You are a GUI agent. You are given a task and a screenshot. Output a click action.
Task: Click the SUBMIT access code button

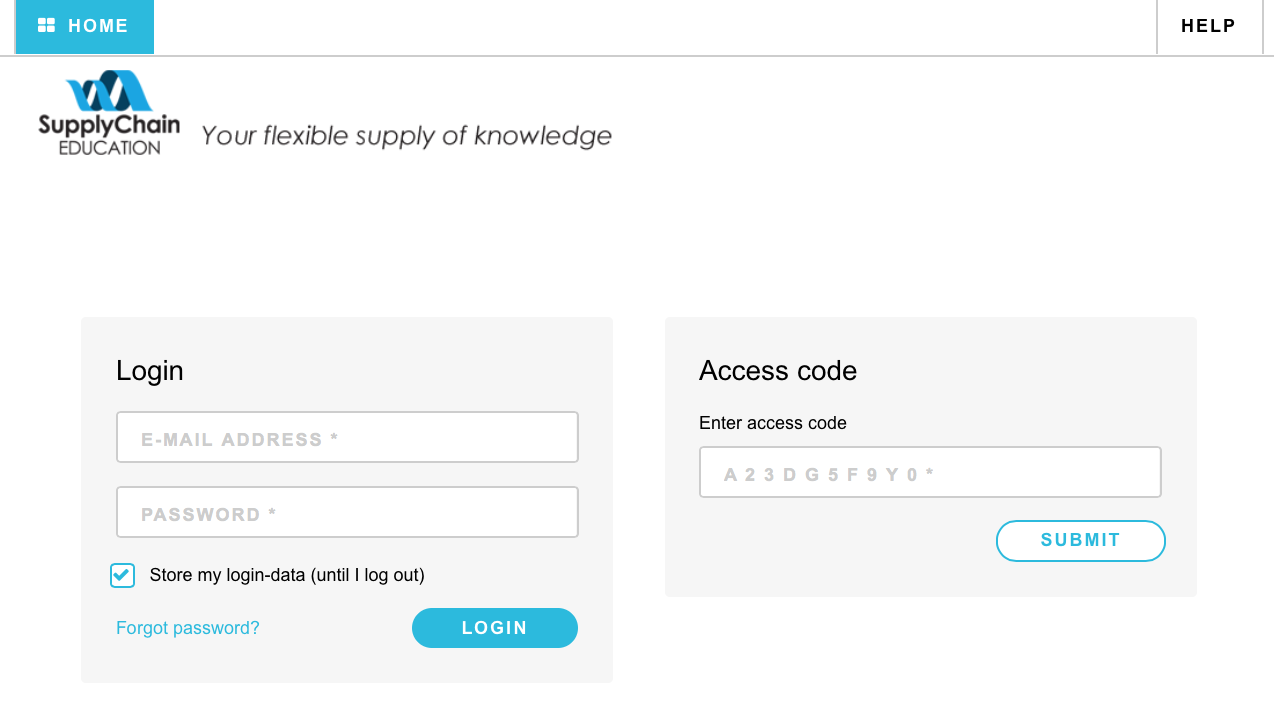click(x=1081, y=541)
